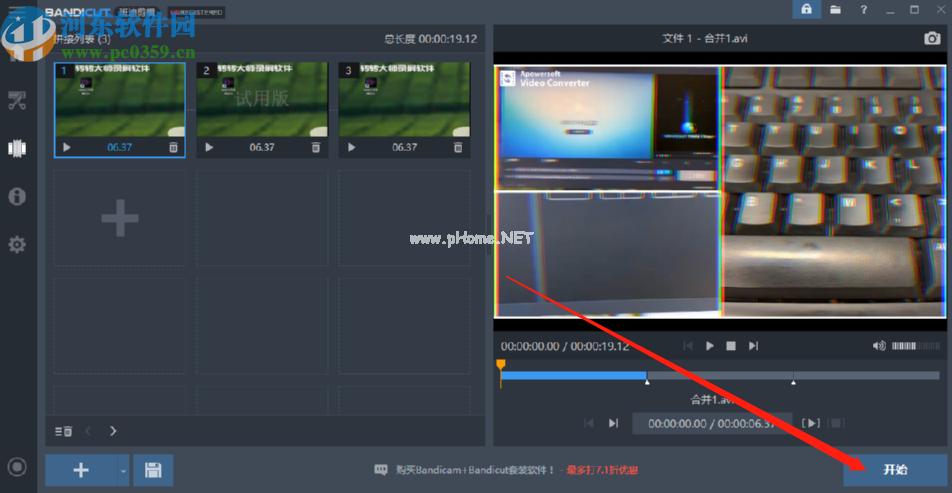
Task: Click the orange playhead marker on the timeline
Action: pos(500,365)
